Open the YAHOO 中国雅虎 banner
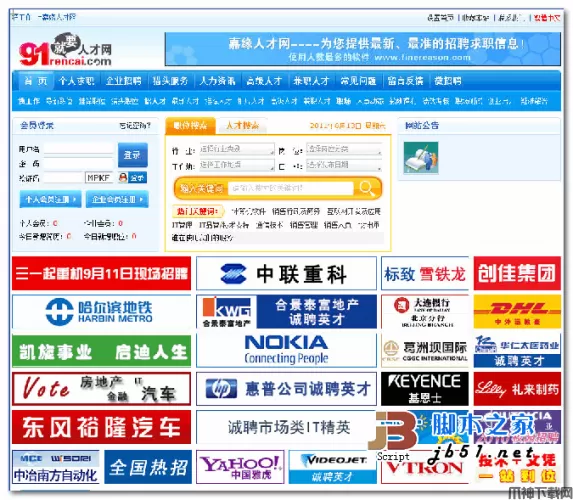 [x=240, y=467]
